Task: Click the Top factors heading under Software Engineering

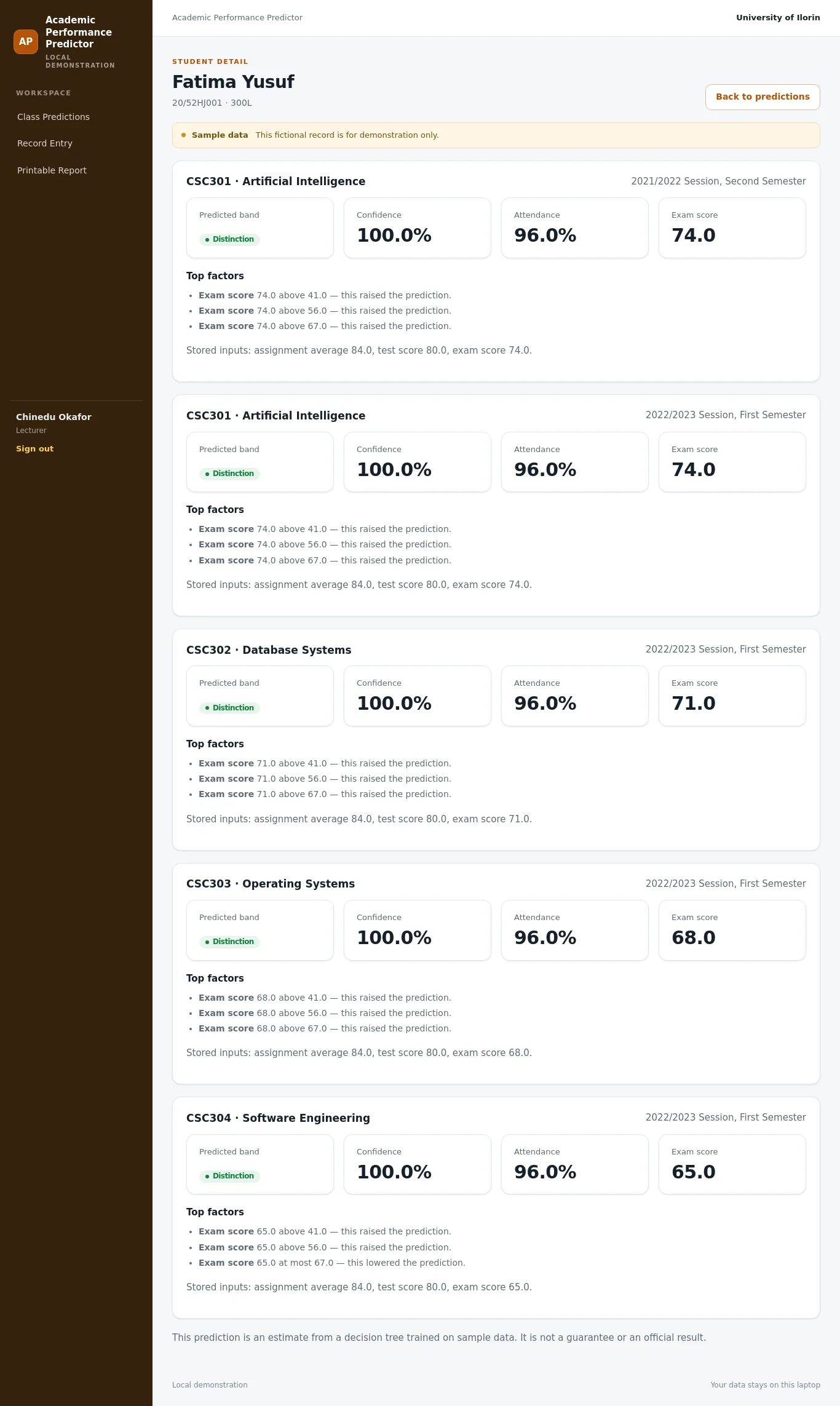Action: coord(215,1212)
